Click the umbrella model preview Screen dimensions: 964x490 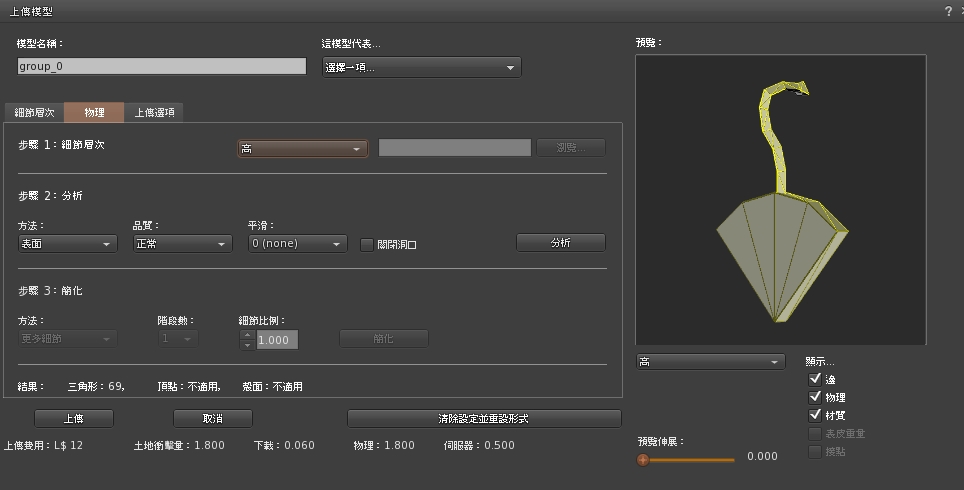click(x=781, y=200)
